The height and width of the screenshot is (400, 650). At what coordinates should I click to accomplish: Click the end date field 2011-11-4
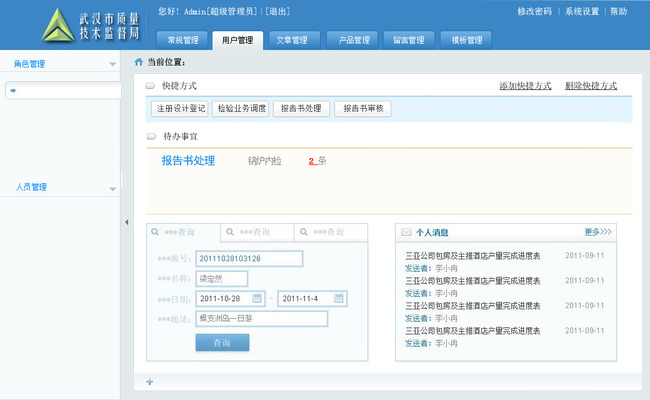pyautogui.click(x=313, y=298)
